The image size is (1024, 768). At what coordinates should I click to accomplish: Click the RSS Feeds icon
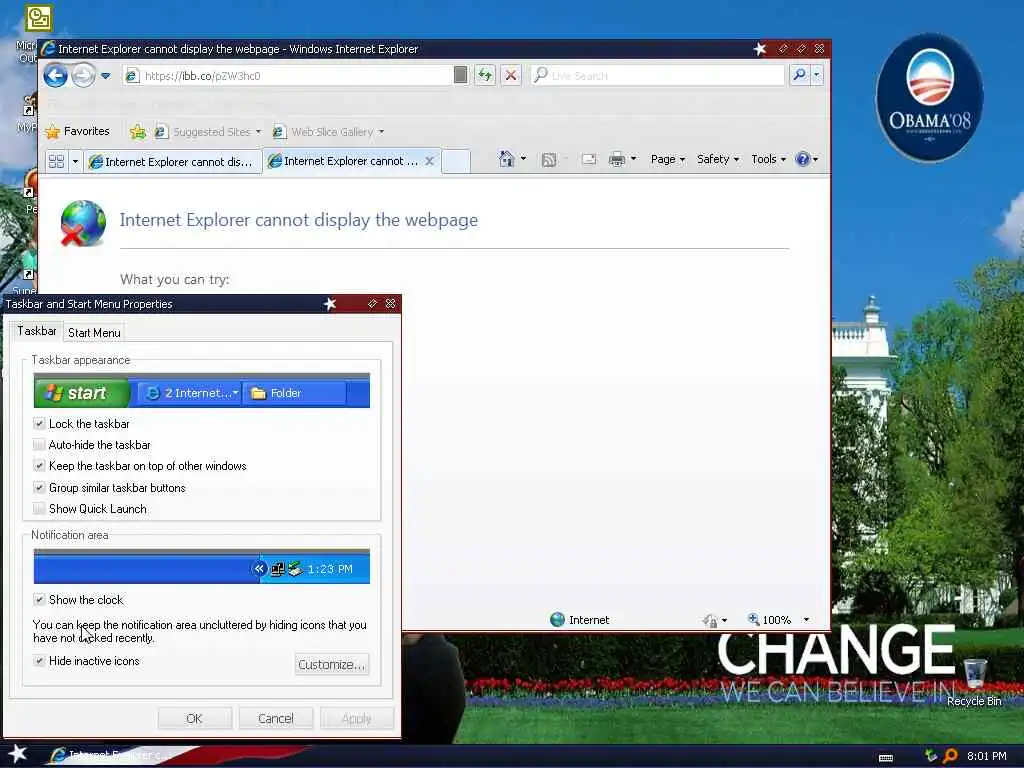click(549, 159)
